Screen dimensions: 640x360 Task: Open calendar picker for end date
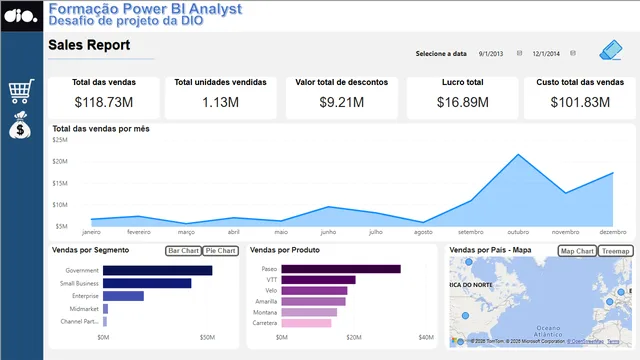(573, 53)
